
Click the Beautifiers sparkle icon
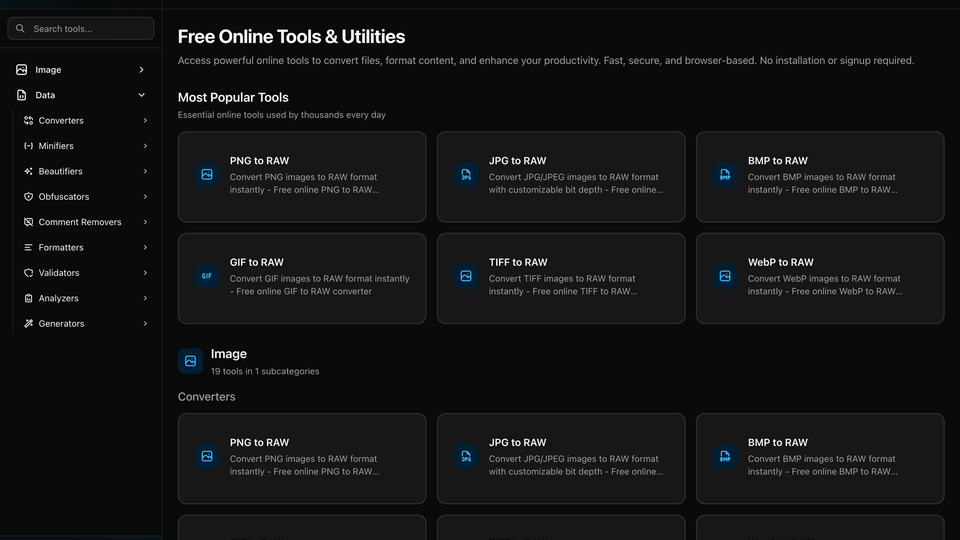click(28, 171)
